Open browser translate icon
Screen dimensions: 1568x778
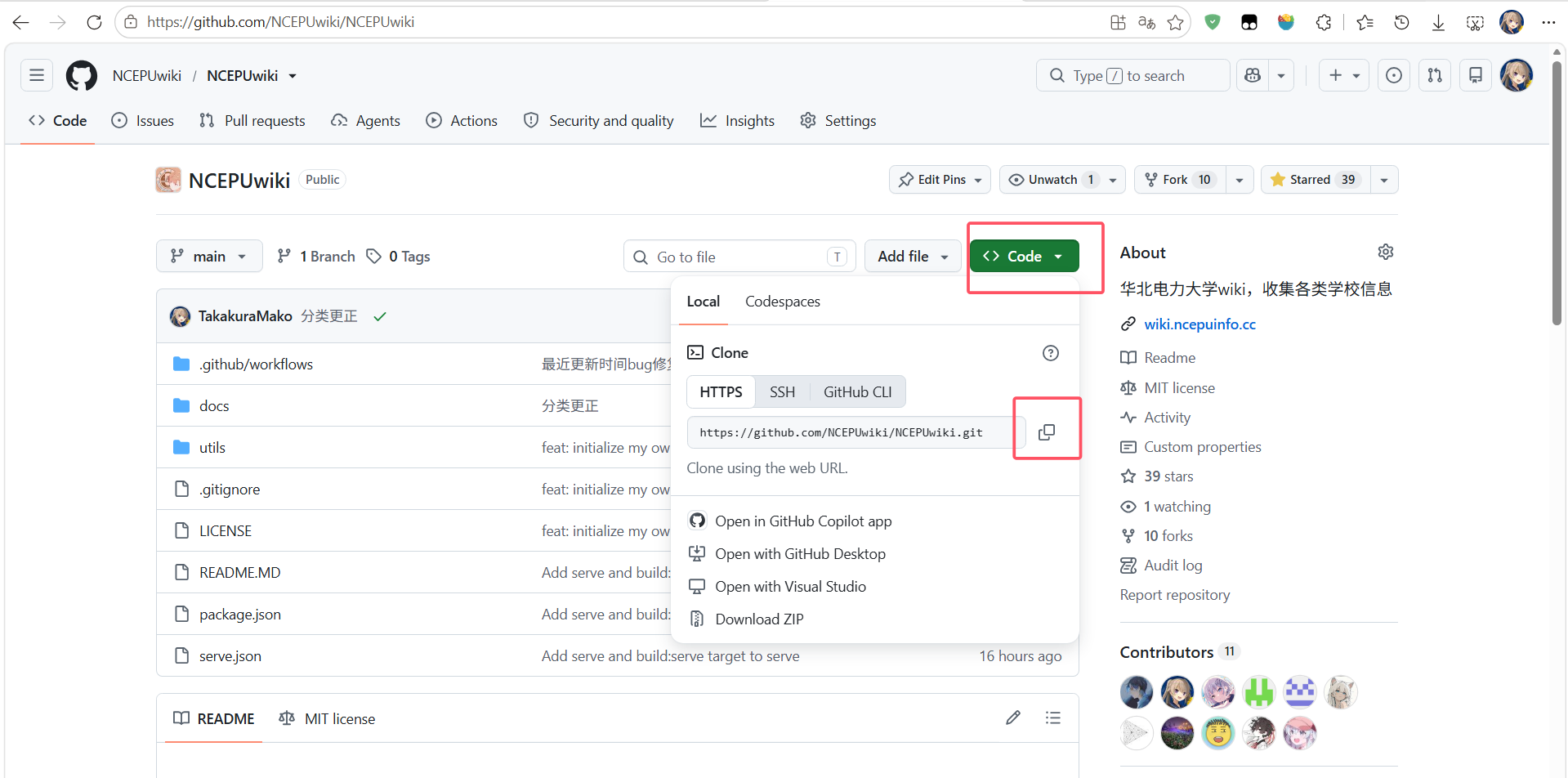(x=1147, y=22)
